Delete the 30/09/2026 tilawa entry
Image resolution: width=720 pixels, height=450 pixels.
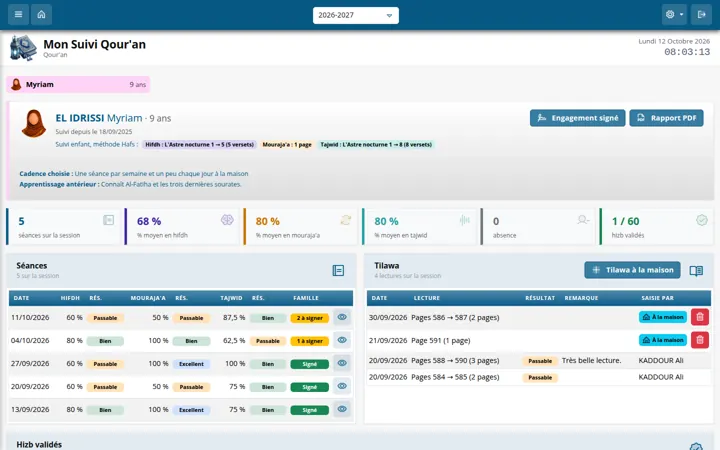[700, 317]
